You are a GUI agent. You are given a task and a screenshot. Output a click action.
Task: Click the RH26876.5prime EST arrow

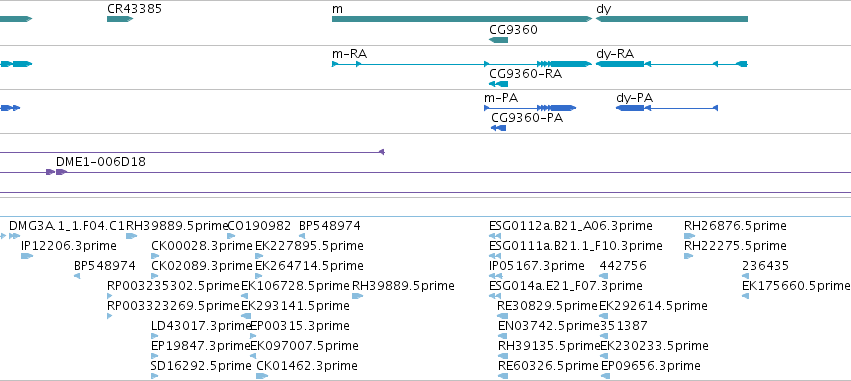pyautogui.click(x=690, y=236)
